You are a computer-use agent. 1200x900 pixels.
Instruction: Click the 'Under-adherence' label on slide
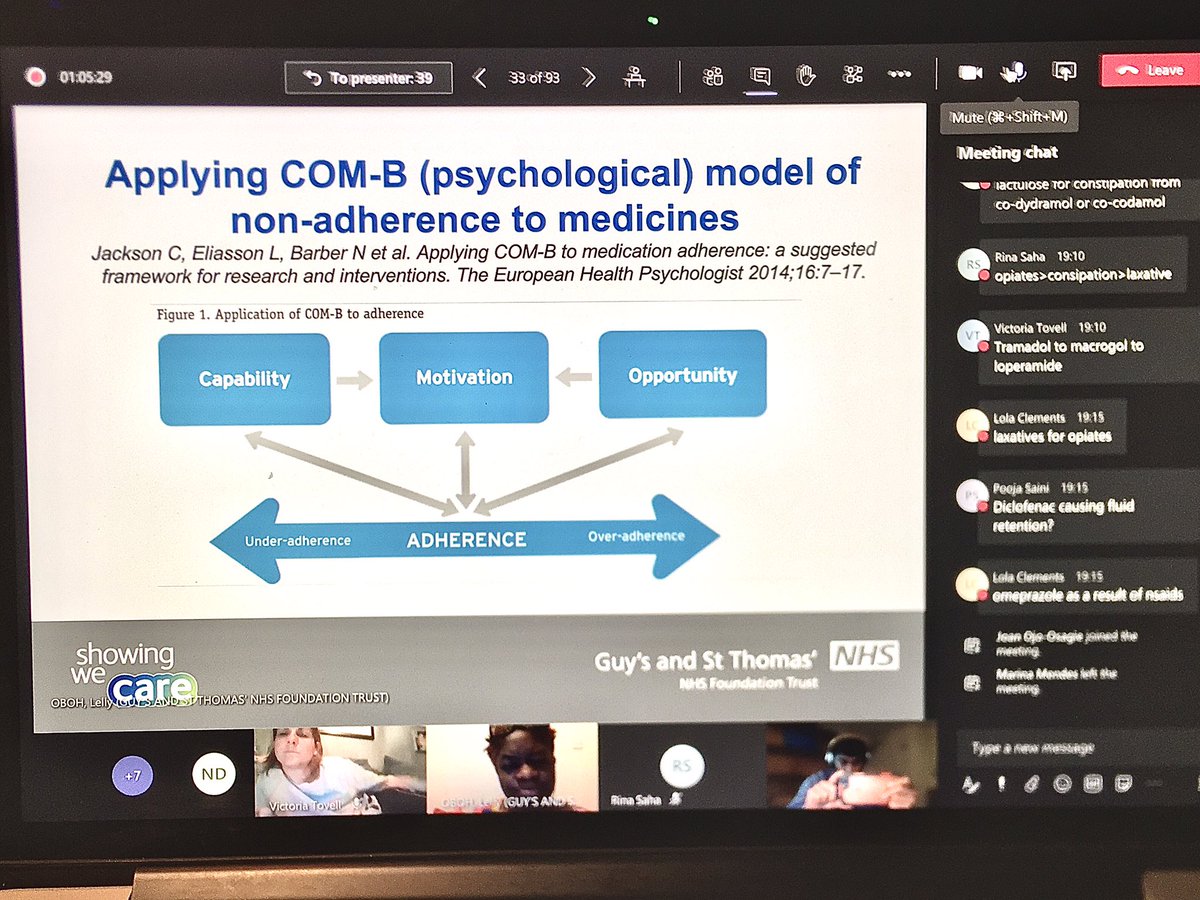298,541
